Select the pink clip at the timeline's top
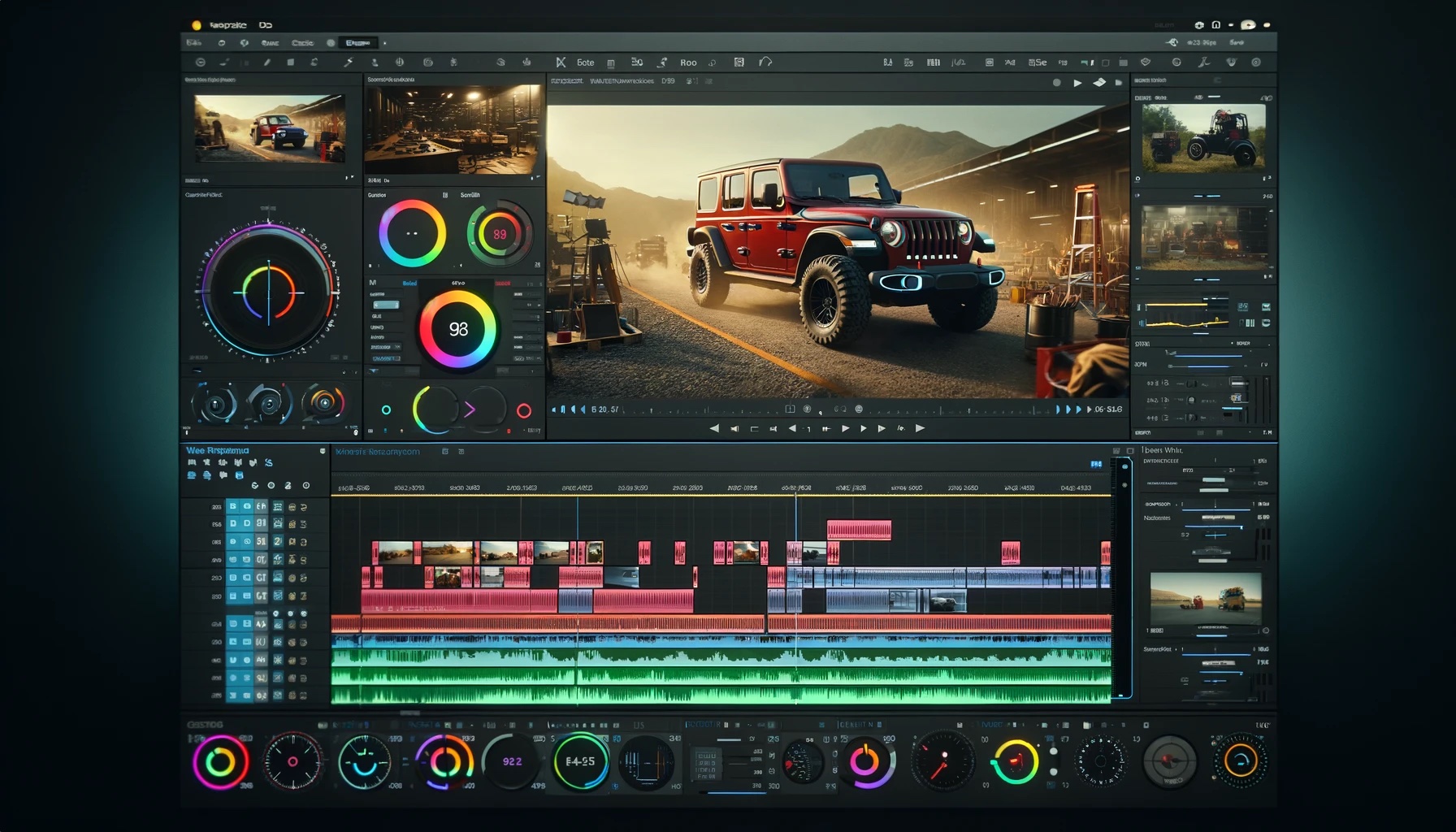1456x832 pixels. pyautogui.click(x=859, y=530)
